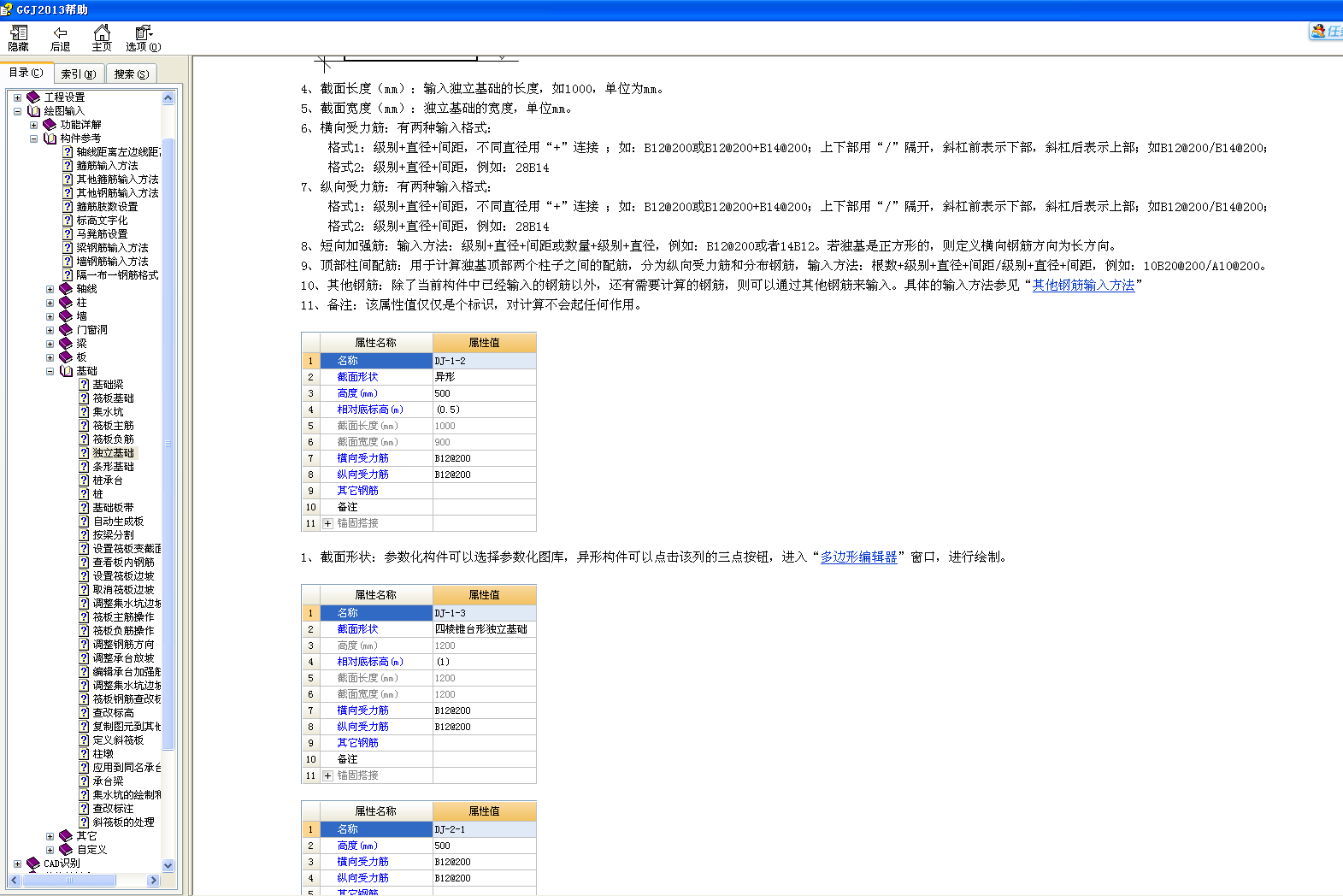This screenshot has width=1343, height=896.
Task: Expand the CAD识别 tree node
Action: click(x=17, y=864)
